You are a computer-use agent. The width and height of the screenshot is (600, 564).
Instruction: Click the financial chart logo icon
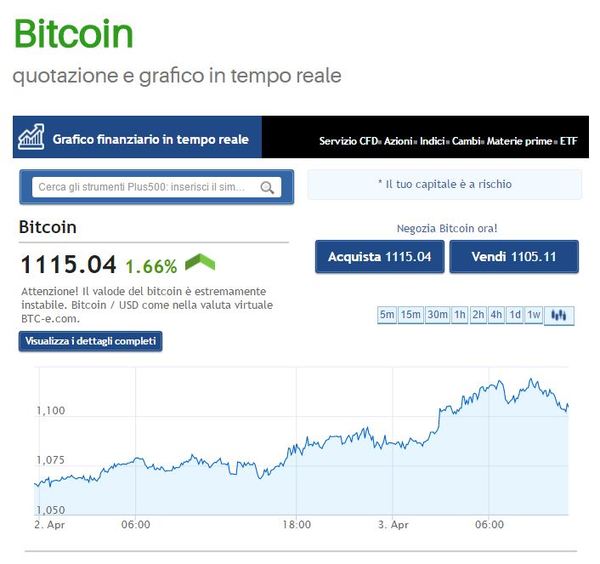(x=31, y=137)
